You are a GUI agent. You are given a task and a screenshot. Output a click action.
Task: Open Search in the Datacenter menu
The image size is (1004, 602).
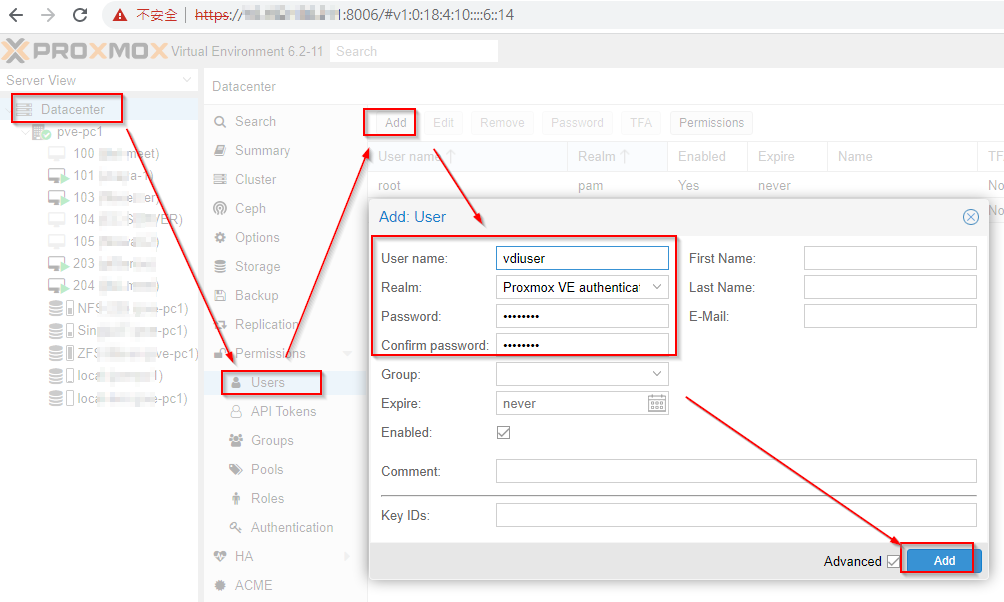[x=255, y=122]
